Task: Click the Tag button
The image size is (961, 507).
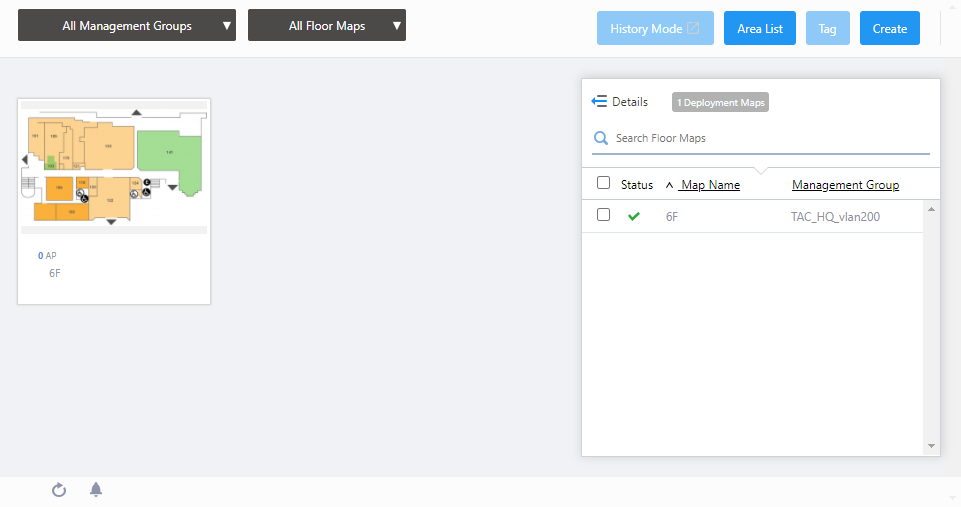Action: (x=827, y=29)
